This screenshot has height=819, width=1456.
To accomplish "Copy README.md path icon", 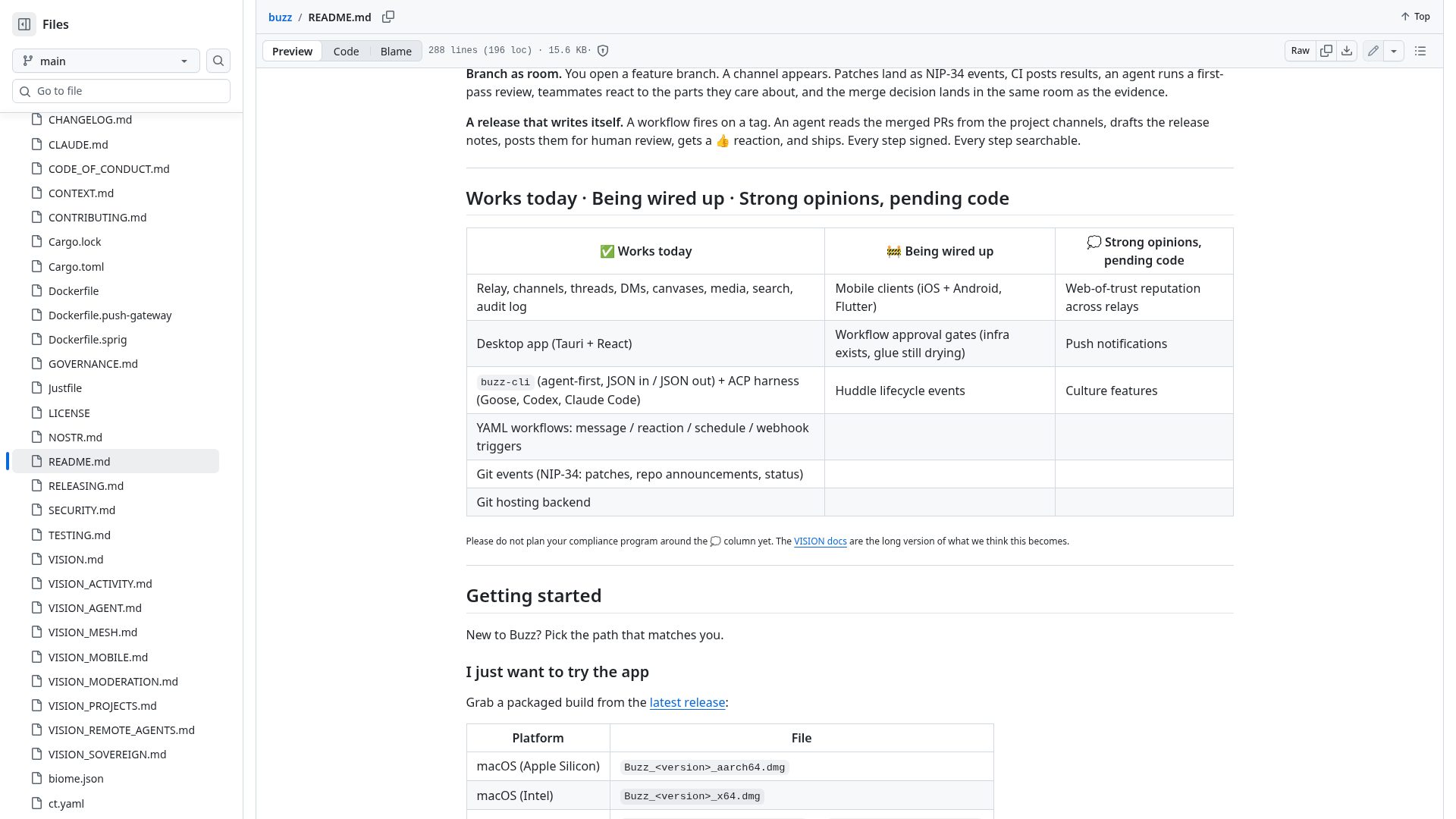I will [x=388, y=17].
